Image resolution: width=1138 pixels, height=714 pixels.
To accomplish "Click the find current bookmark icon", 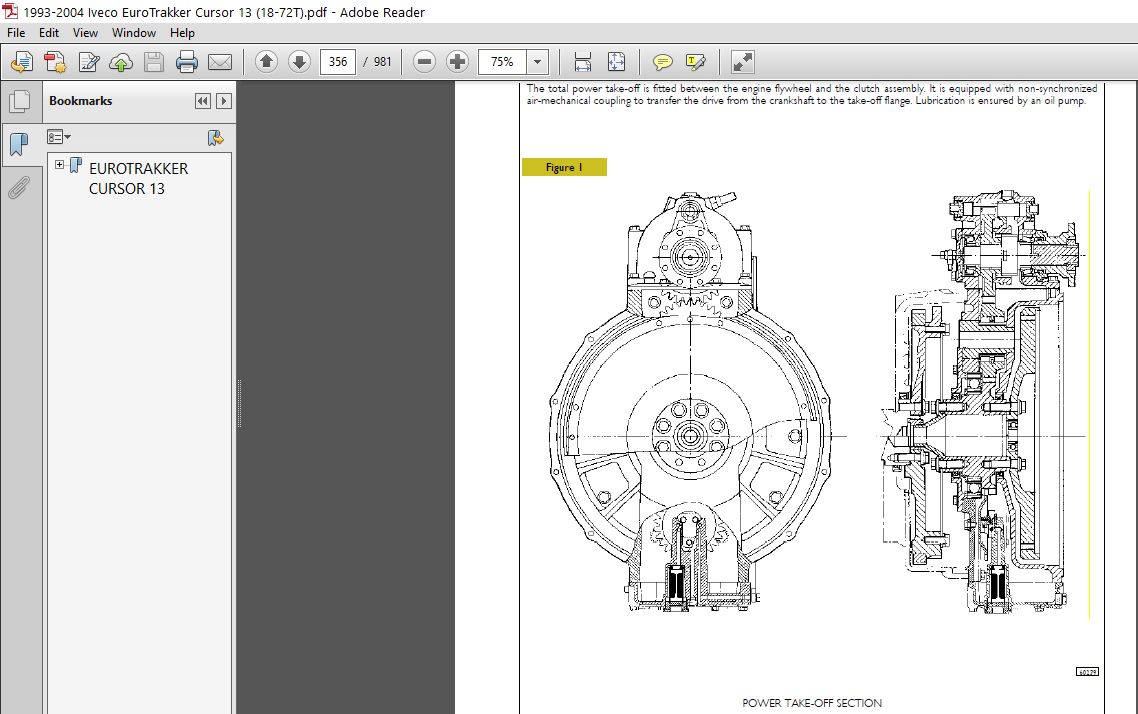I will click(216, 137).
